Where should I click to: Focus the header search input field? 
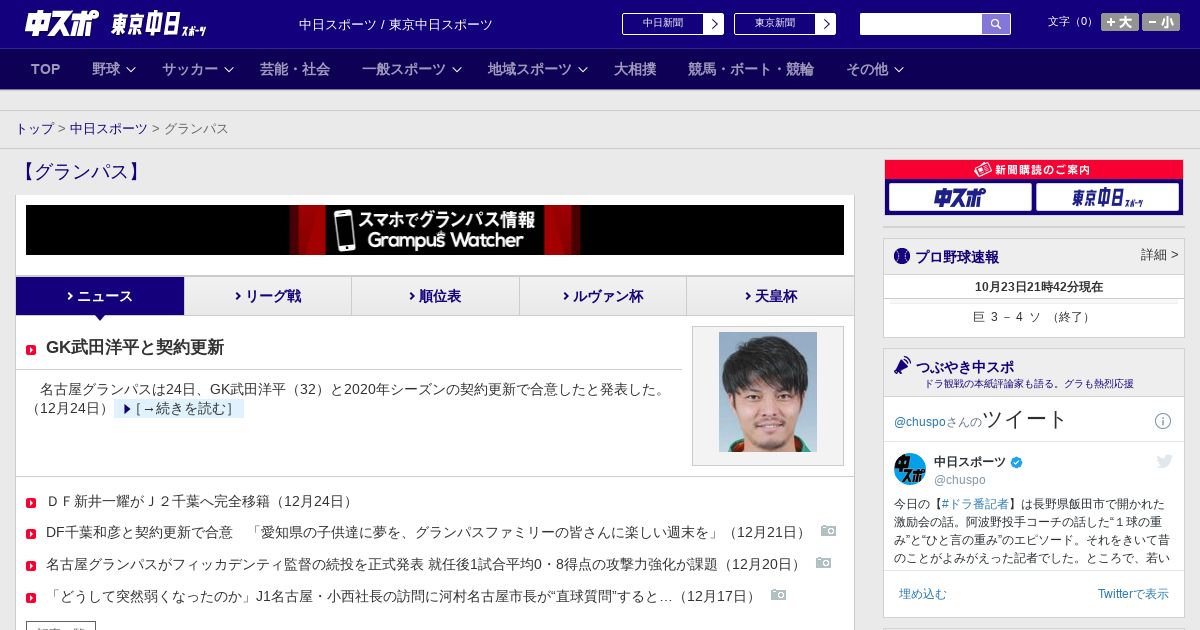click(x=921, y=24)
